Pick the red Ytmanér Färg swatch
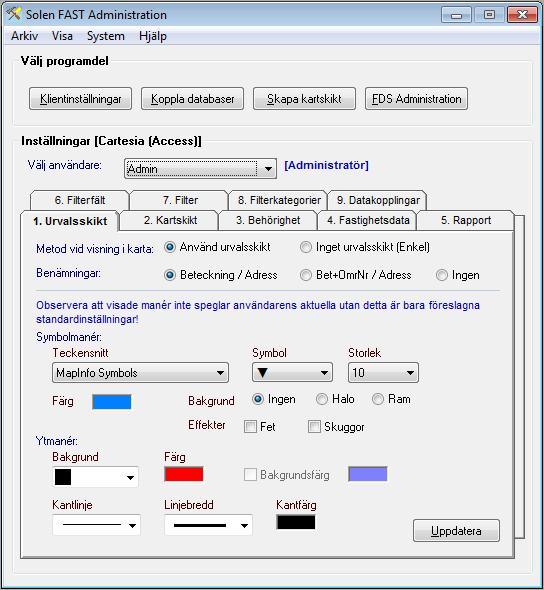The image size is (544, 590). point(184,474)
